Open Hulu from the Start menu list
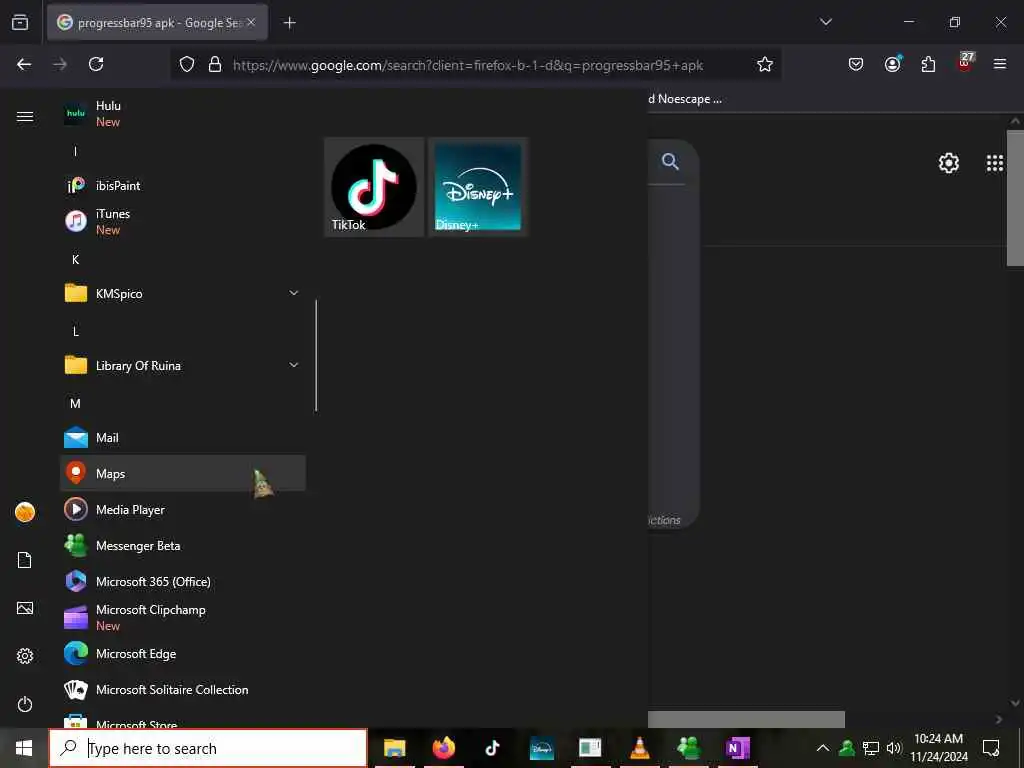Viewport: 1024px width, 768px height. 182,114
